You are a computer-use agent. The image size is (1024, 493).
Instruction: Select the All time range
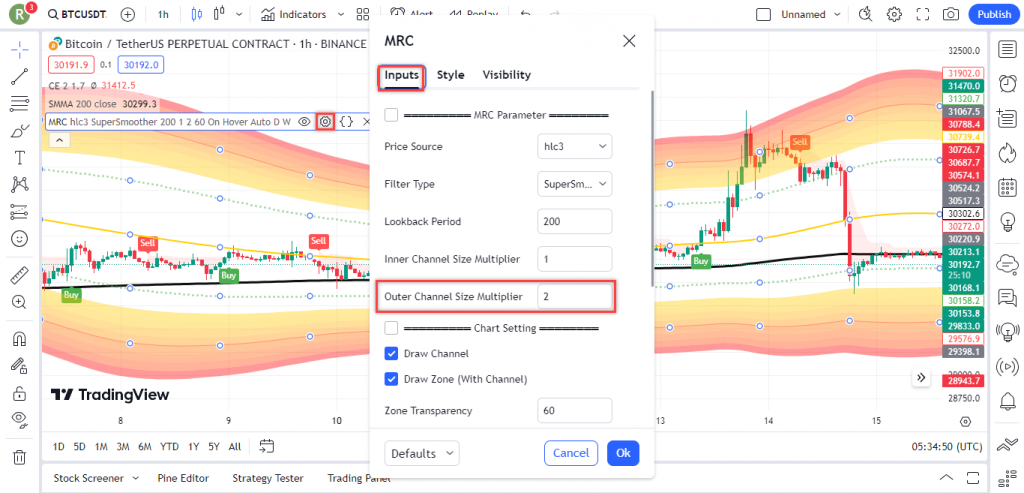point(235,447)
